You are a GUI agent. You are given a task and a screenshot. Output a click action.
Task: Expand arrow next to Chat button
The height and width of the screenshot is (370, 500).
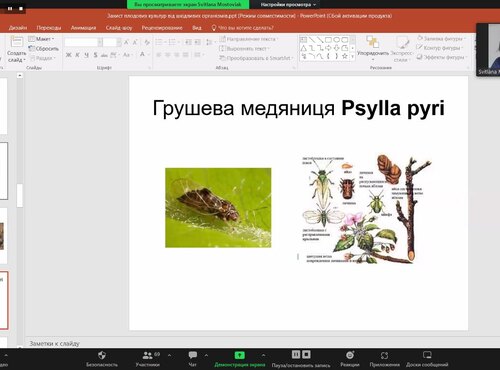(x=206, y=355)
